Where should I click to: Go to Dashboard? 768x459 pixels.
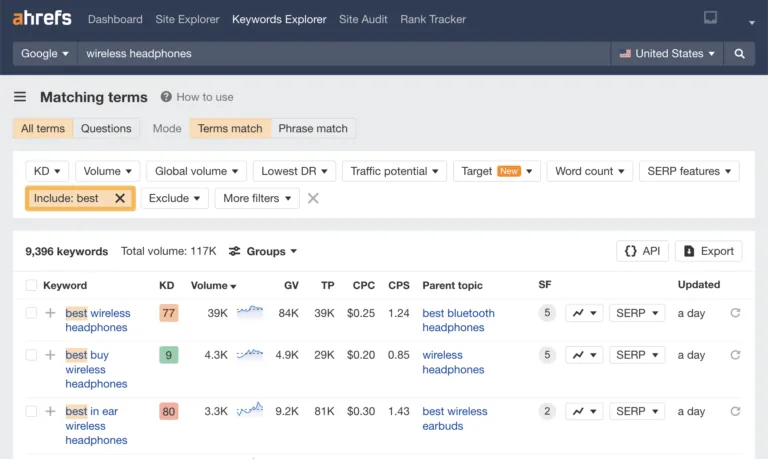pos(115,19)
